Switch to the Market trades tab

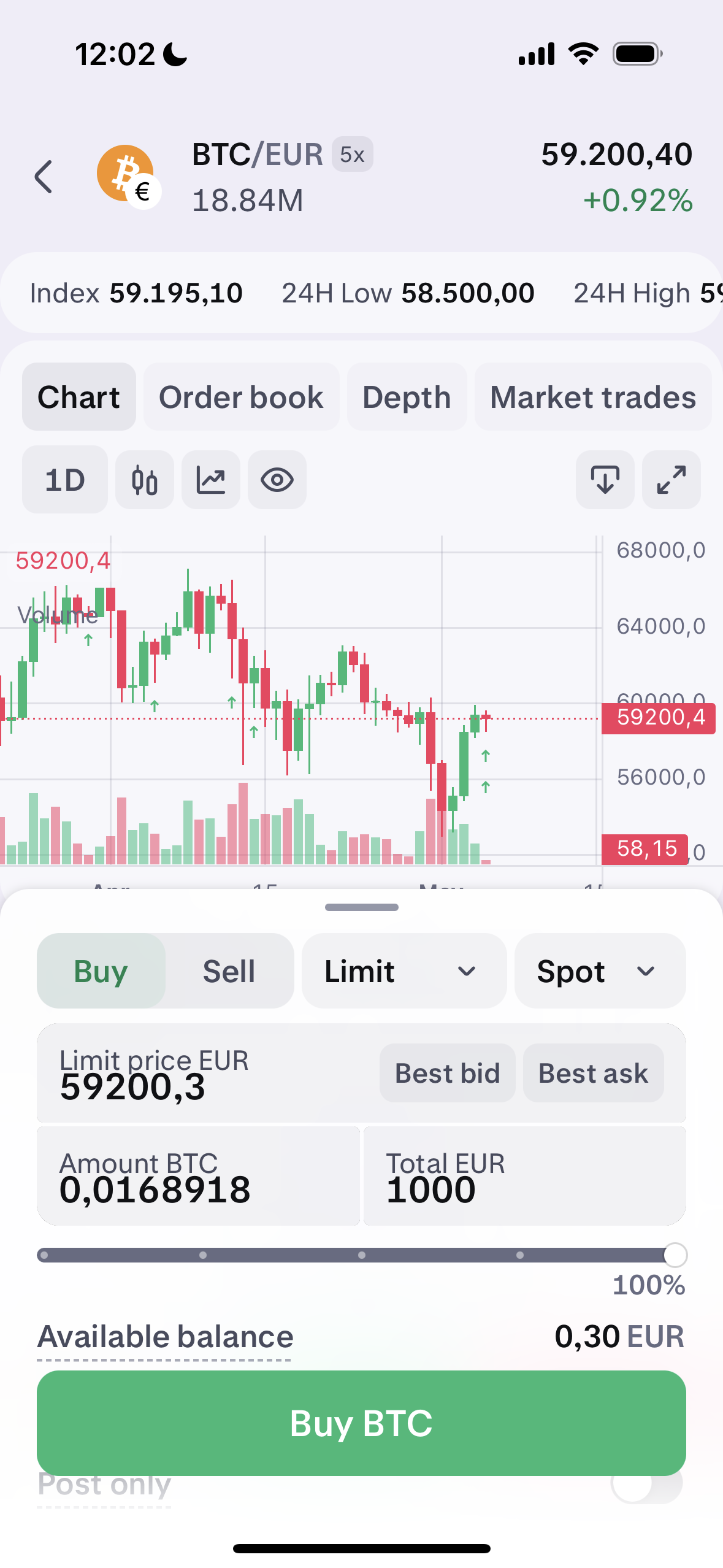pyautogui.click(x=593, y=397)
